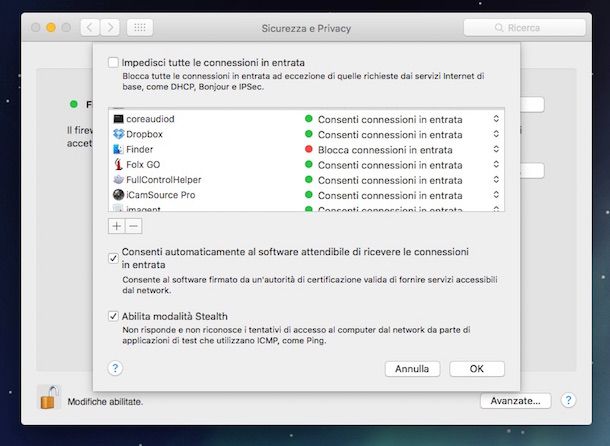Click the Dropbox app icon

point(118,134)
